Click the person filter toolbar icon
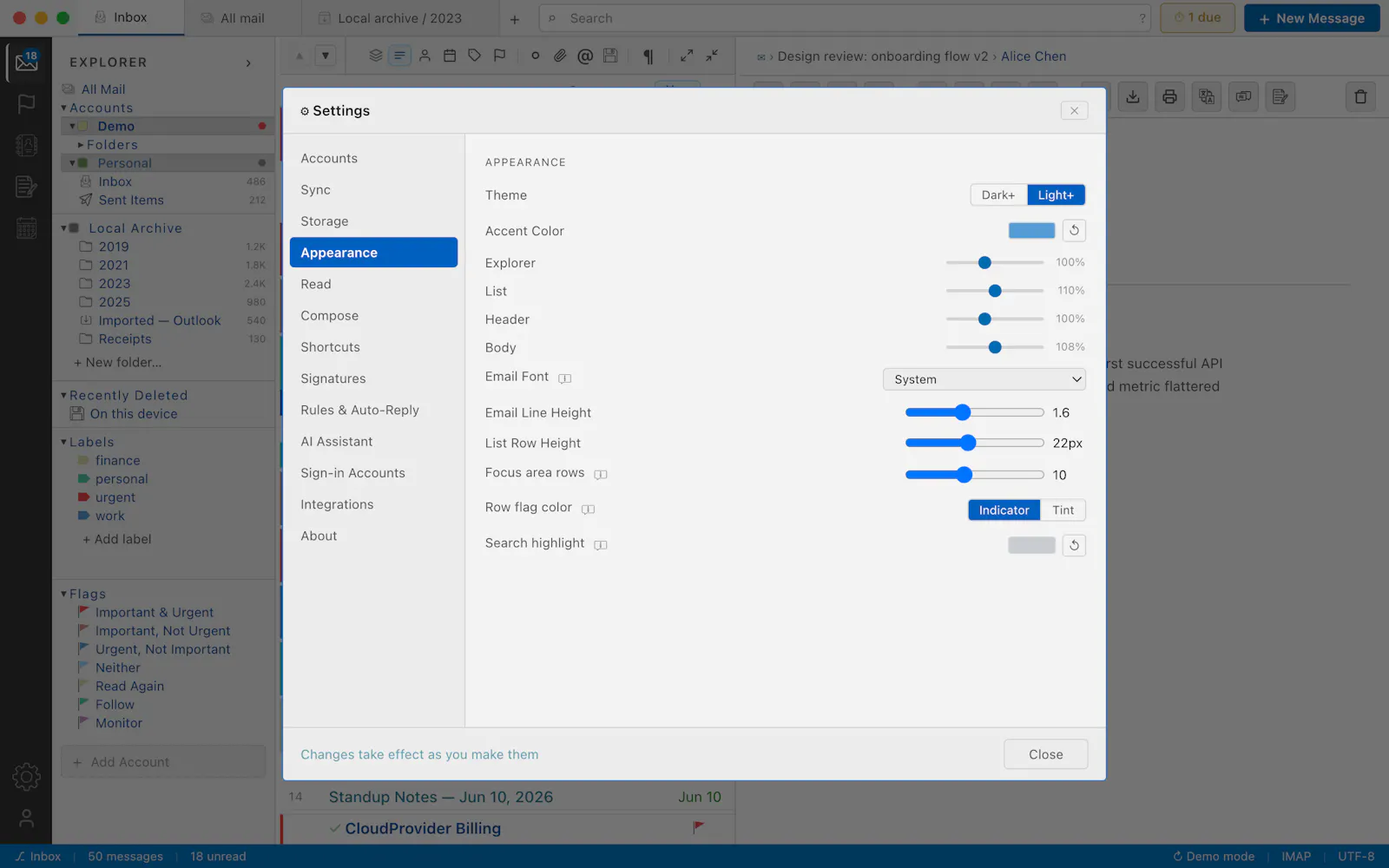 point(425,56)
